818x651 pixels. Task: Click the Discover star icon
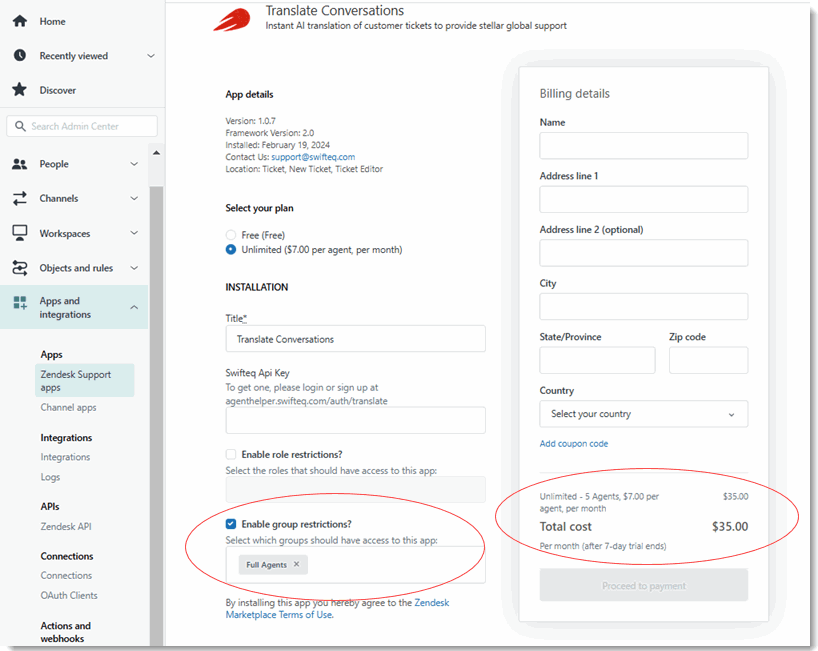point(20,90)
